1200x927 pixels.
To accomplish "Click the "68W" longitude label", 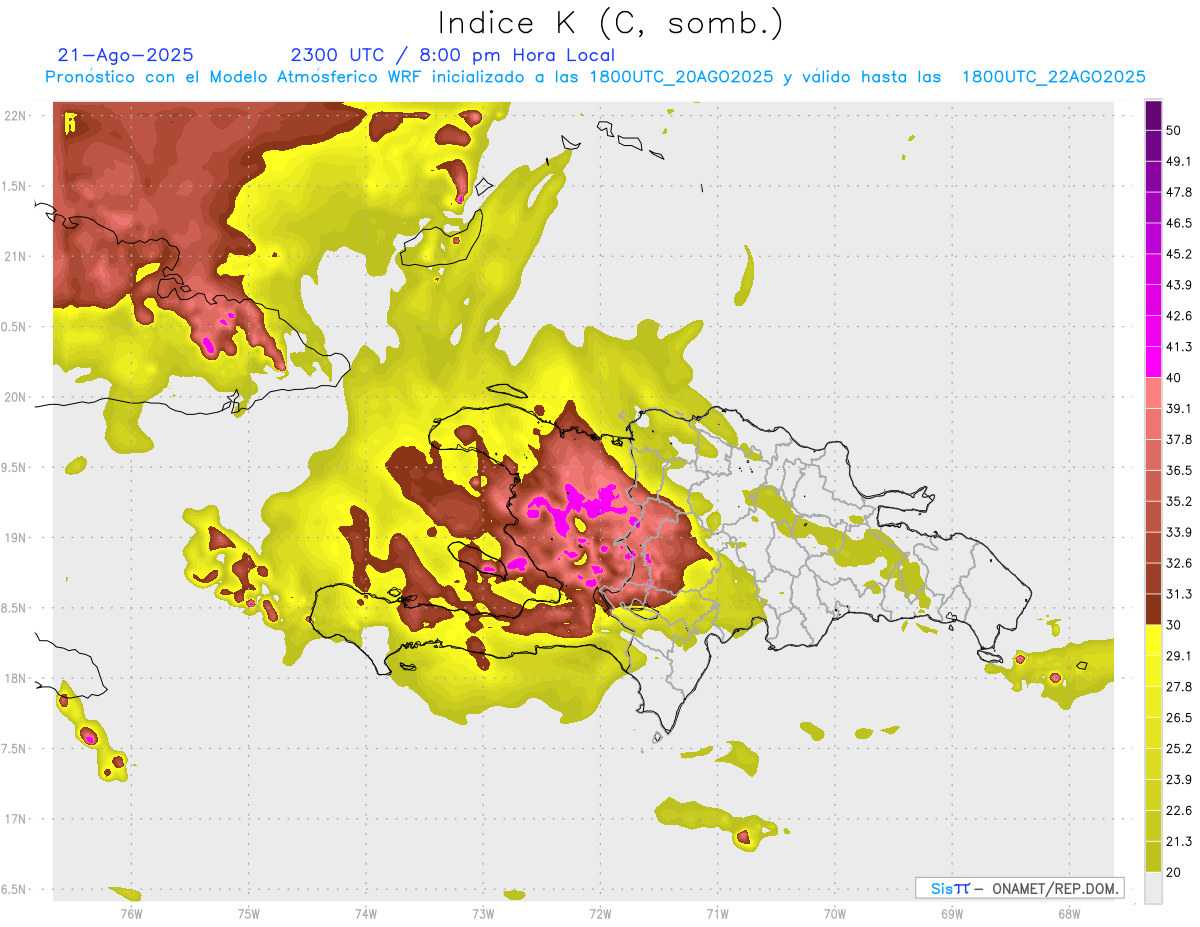I will coord(1069,913).
